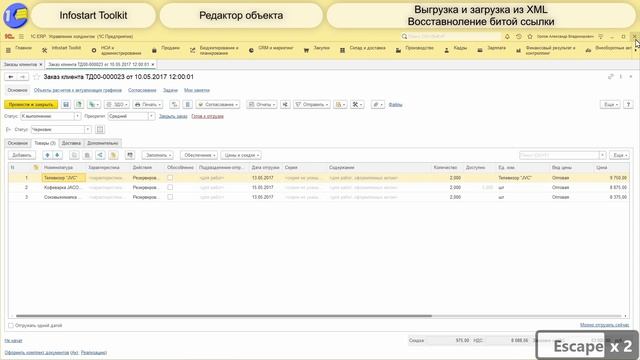
Task: Open the create-based-on icon dropdown
Action: click(x=93, y=104)
